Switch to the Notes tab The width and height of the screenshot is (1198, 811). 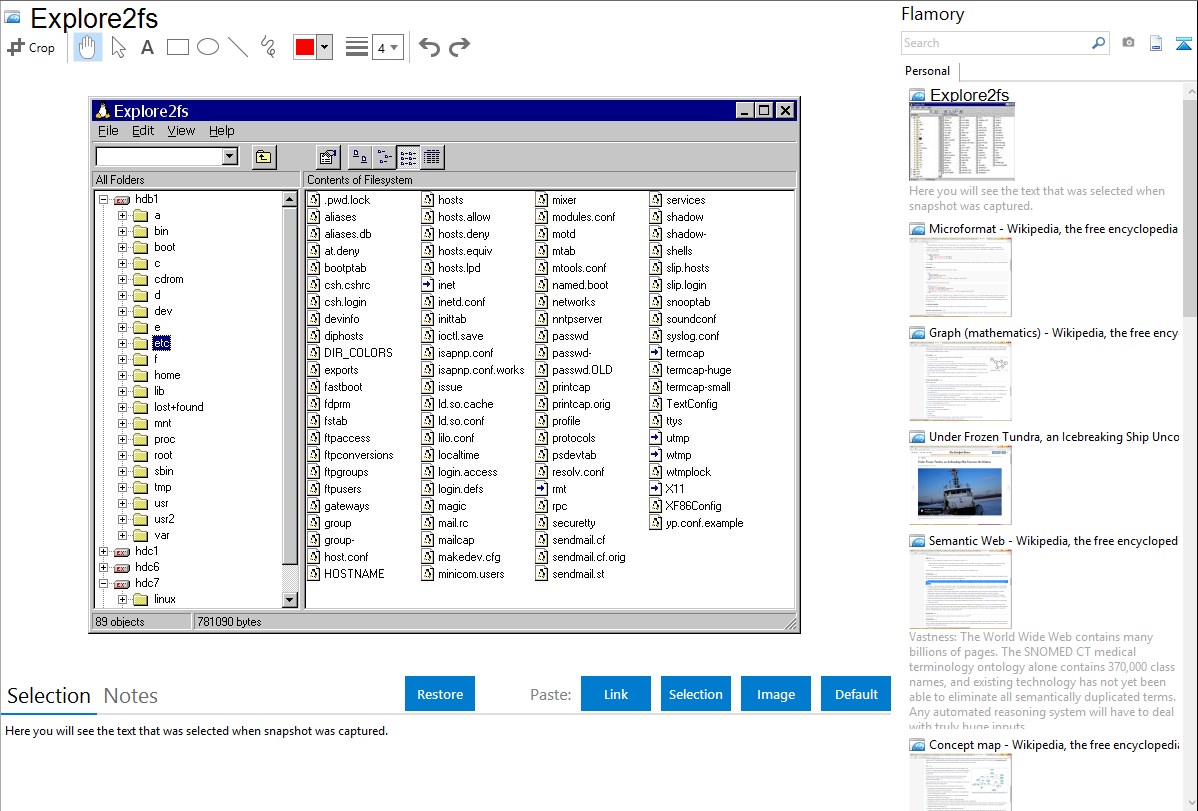coord(131,696)
